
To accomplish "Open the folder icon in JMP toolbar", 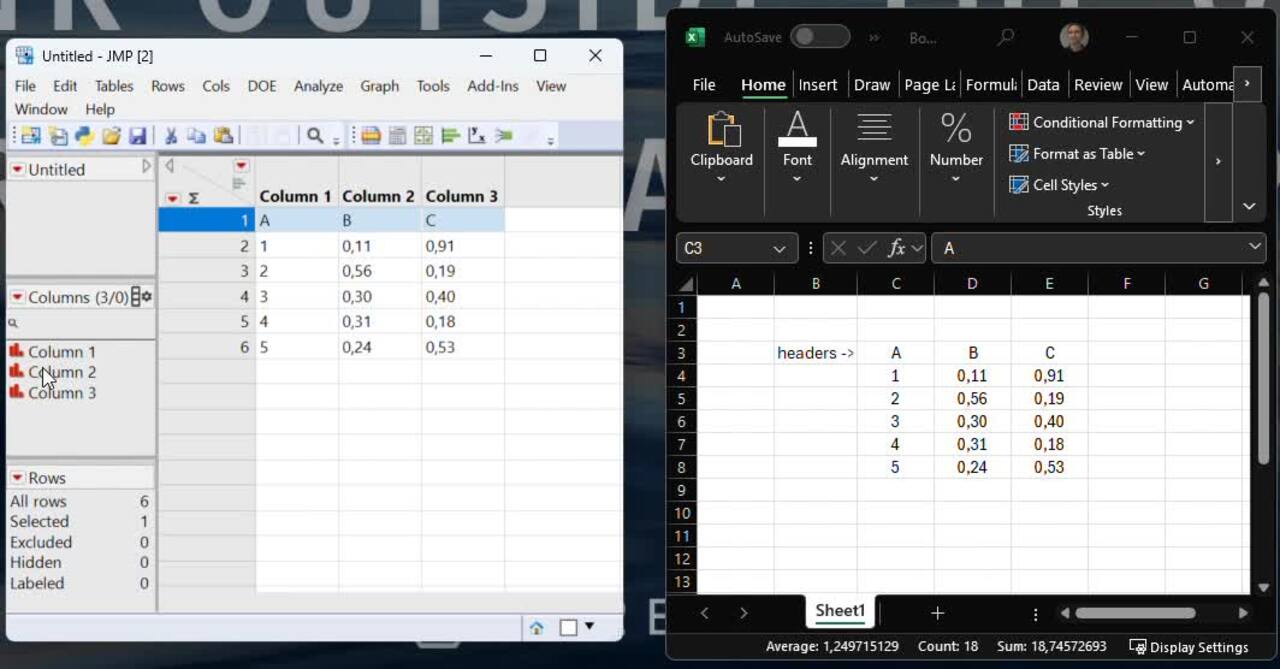I will pyautogui.click(x=112, y=136).
